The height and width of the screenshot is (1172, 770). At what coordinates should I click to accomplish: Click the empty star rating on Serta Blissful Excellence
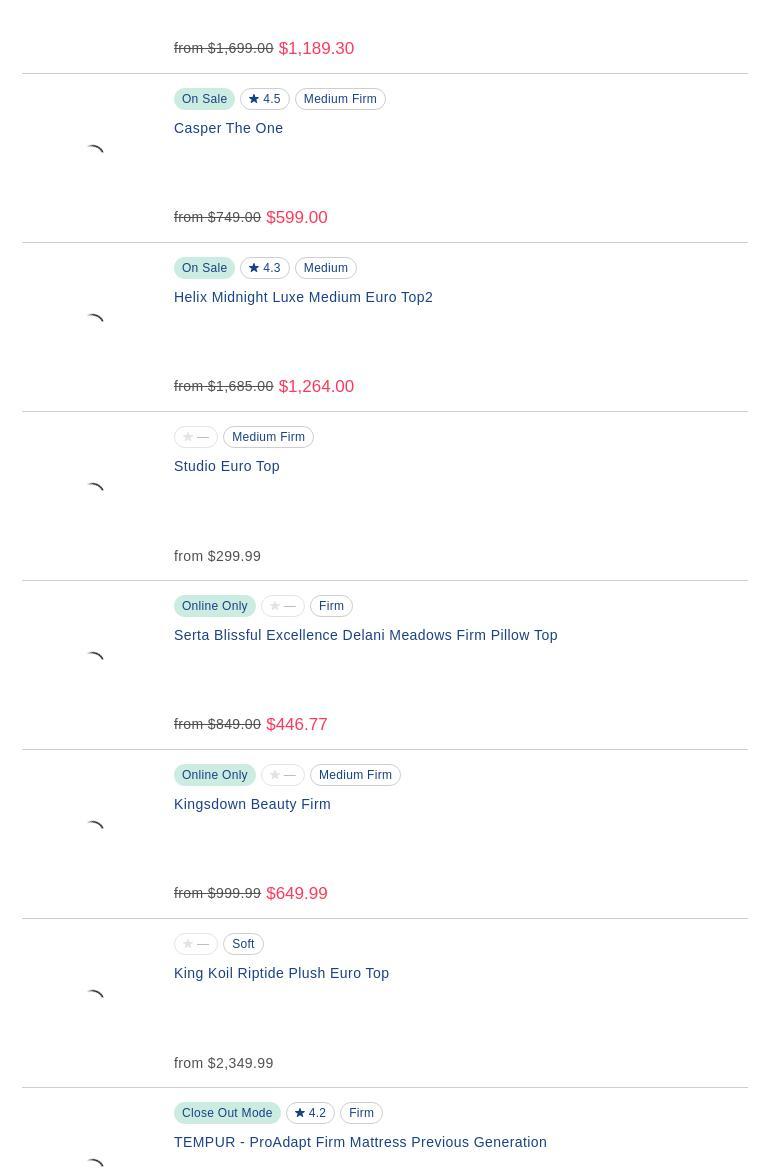point(283,606)
